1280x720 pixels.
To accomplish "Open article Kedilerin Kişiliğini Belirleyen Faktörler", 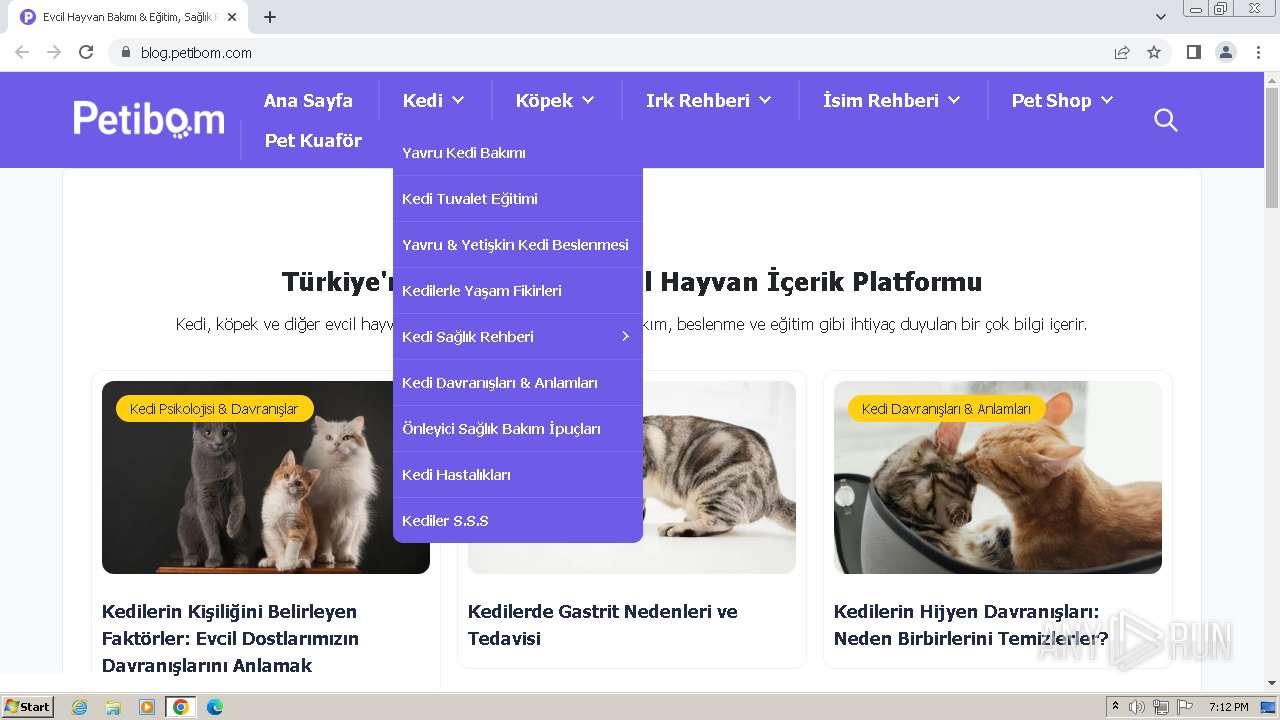I will [230, 638].
